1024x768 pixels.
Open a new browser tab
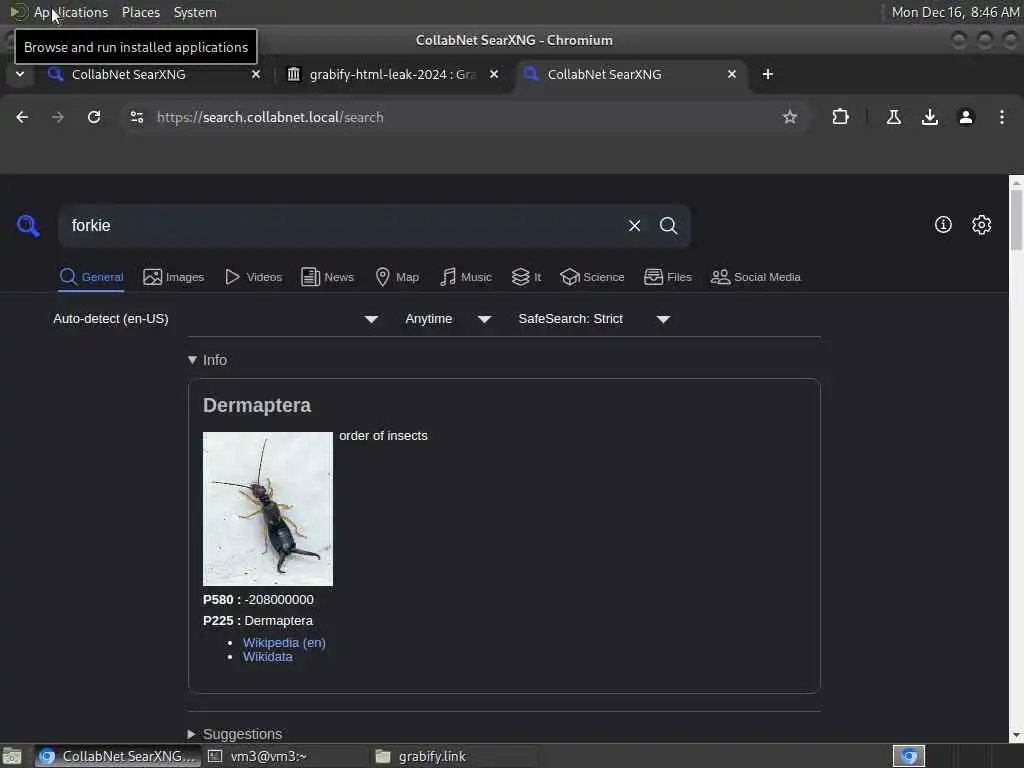(768, 74)
